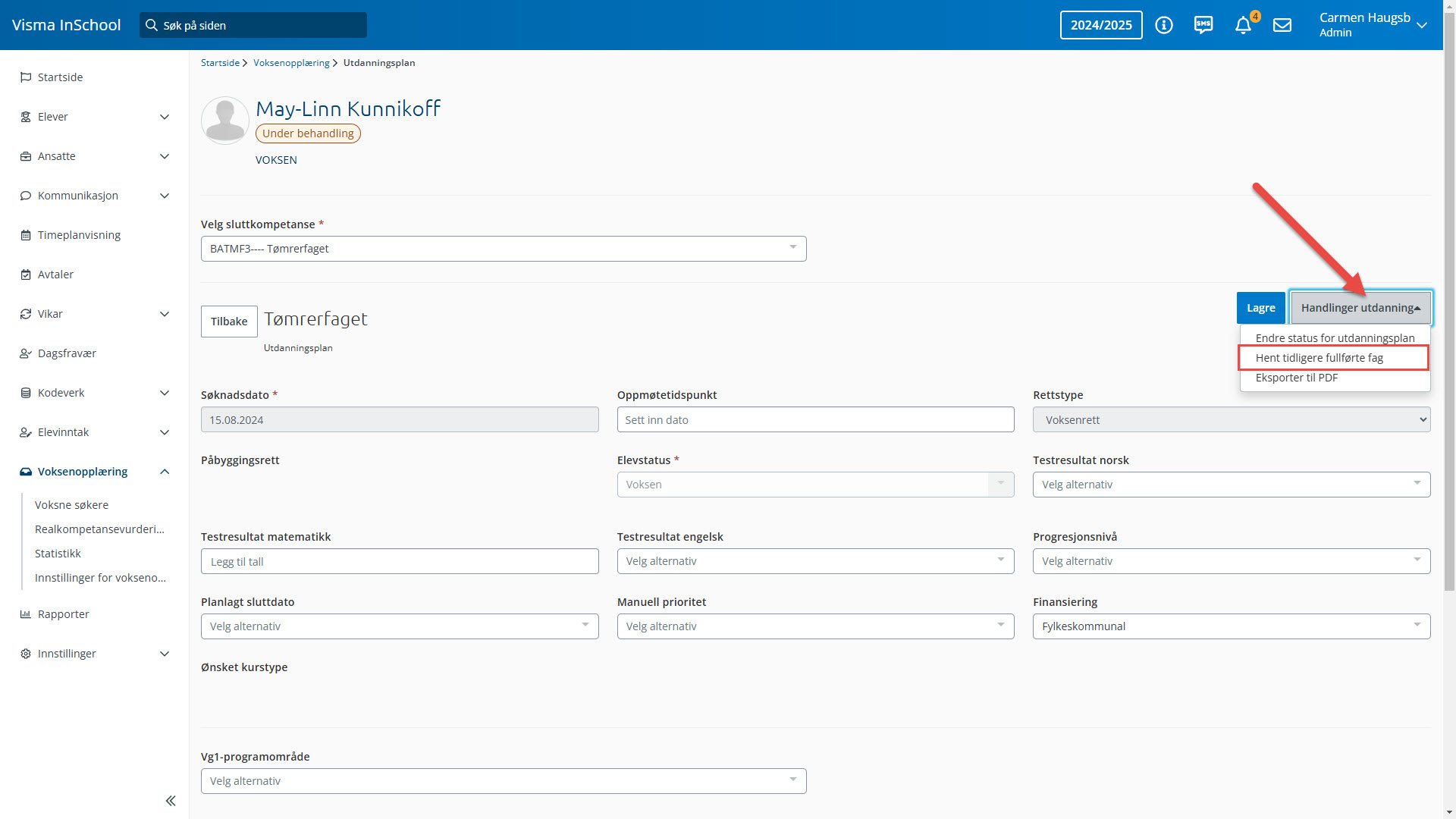Select Endre status for utdanningsplan

1335,338
